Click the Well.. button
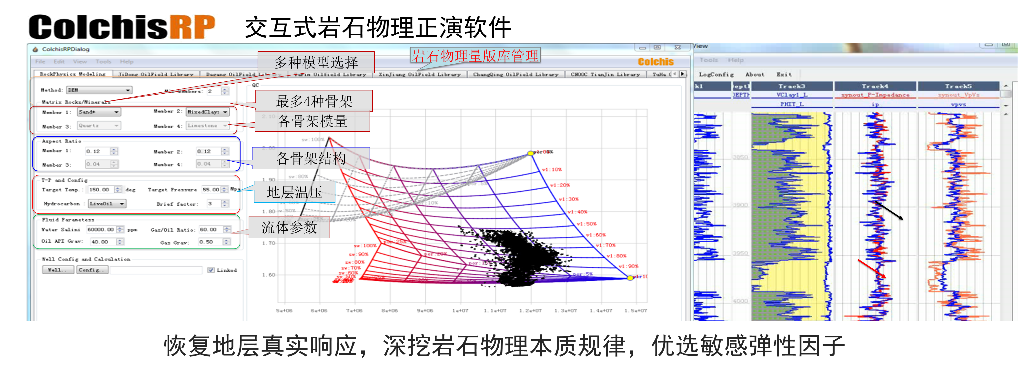 click(57, 270)
